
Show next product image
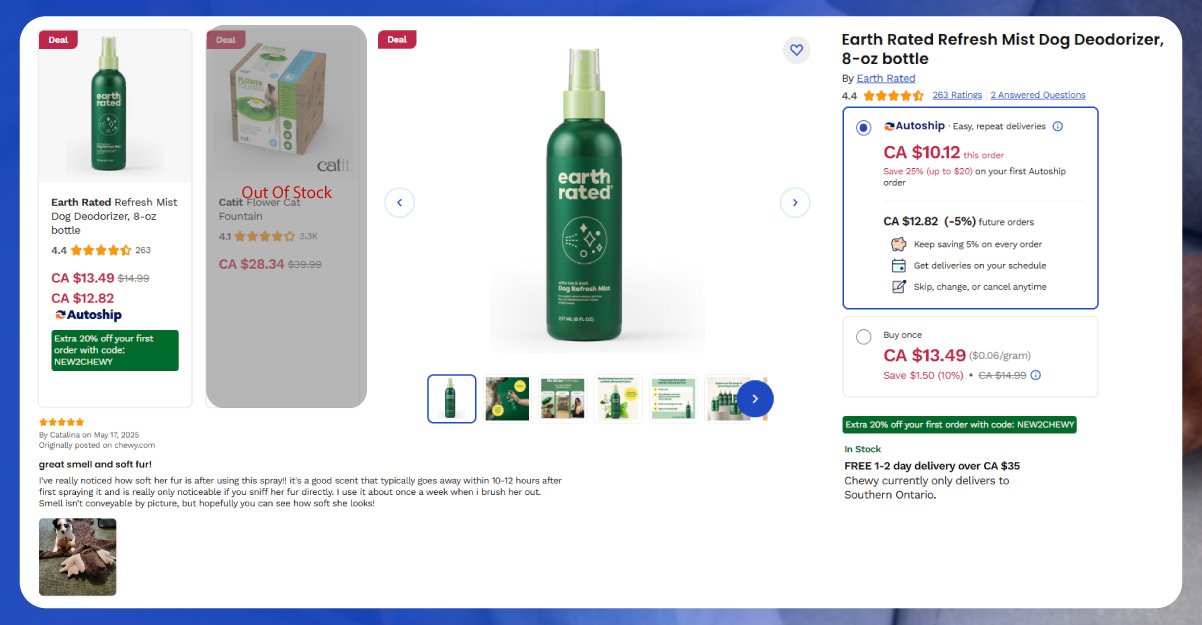click(x=795, y=202)
